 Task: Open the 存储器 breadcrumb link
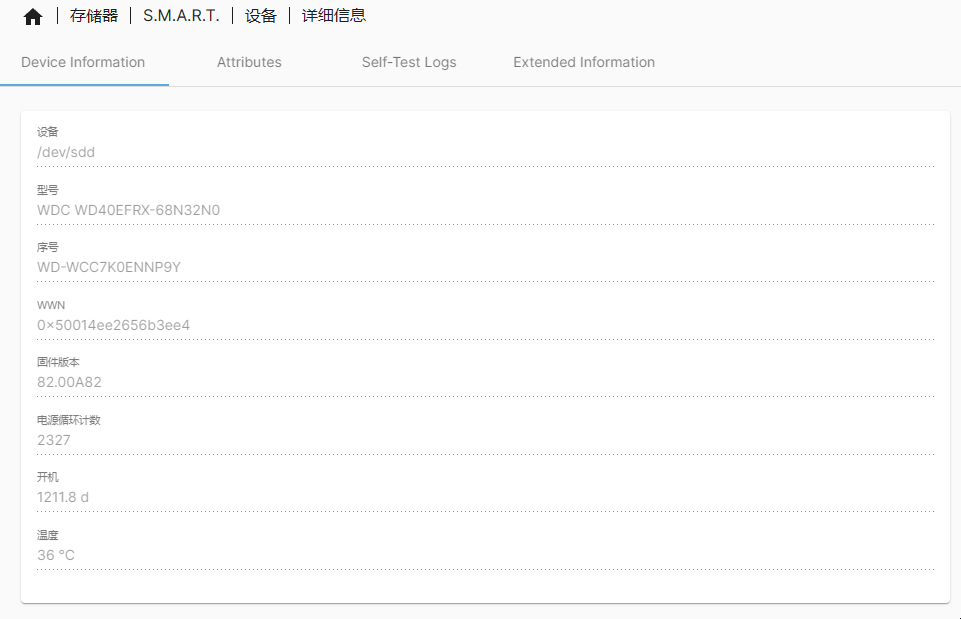coord(94,16)
